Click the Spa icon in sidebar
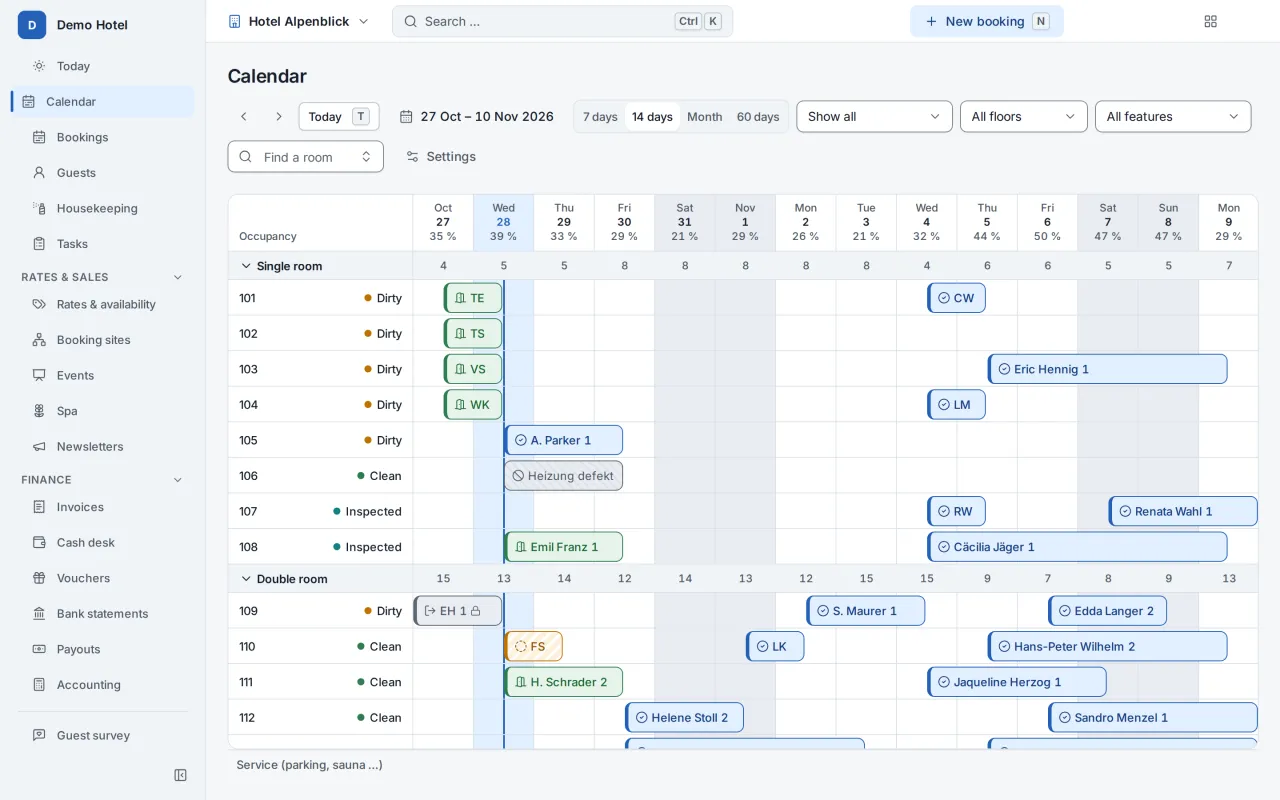The width and height of the screenshot is (1280, 800). [x=39, y=411]
